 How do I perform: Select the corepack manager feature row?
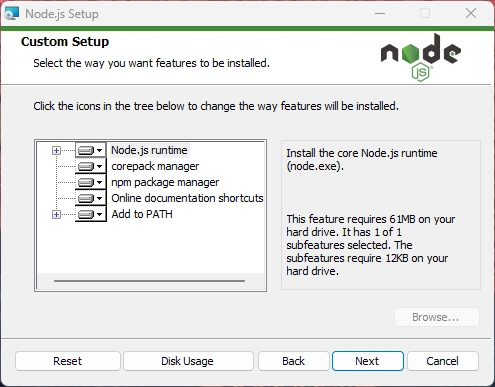(155, 166)
